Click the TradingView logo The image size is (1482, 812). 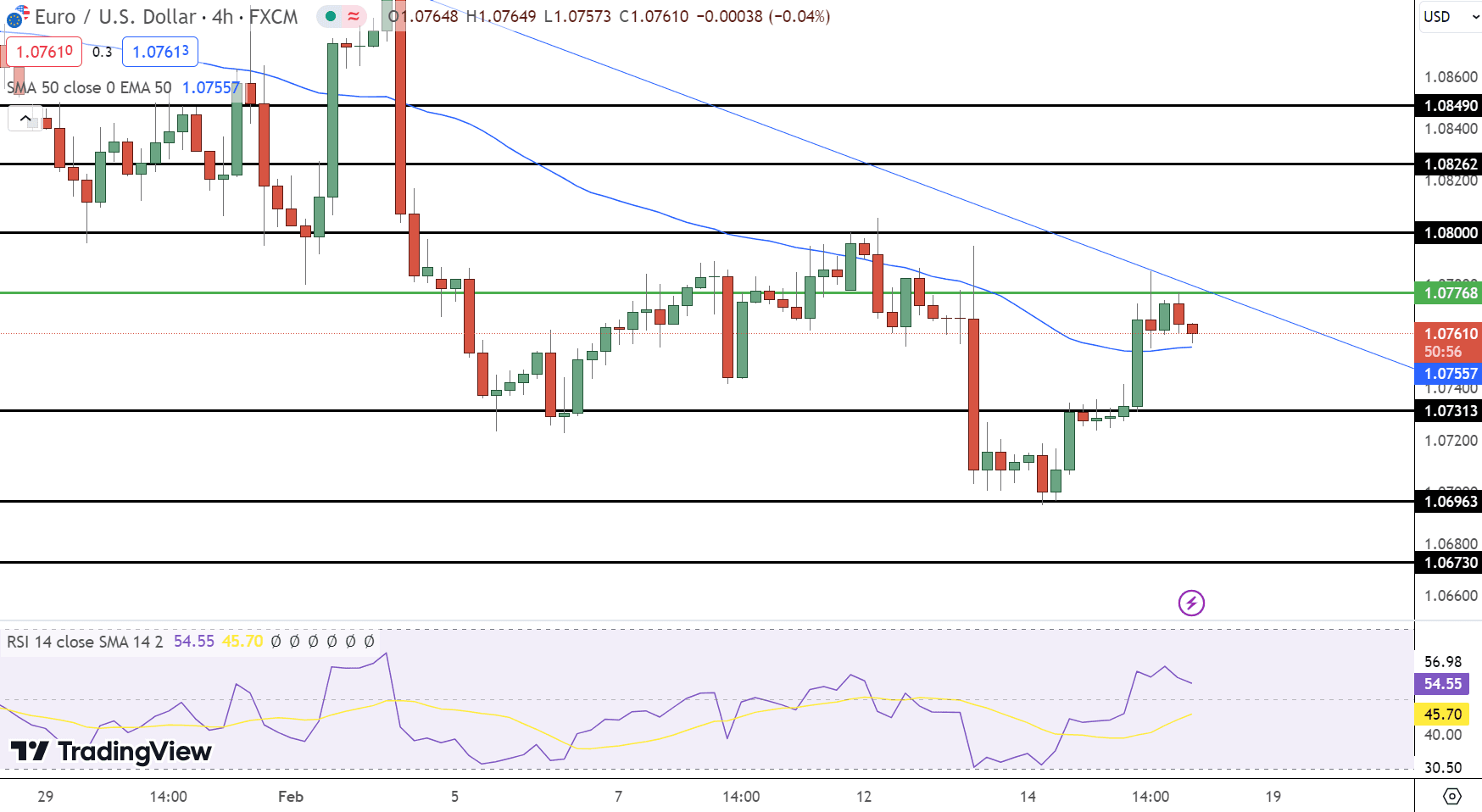(111, 751)
